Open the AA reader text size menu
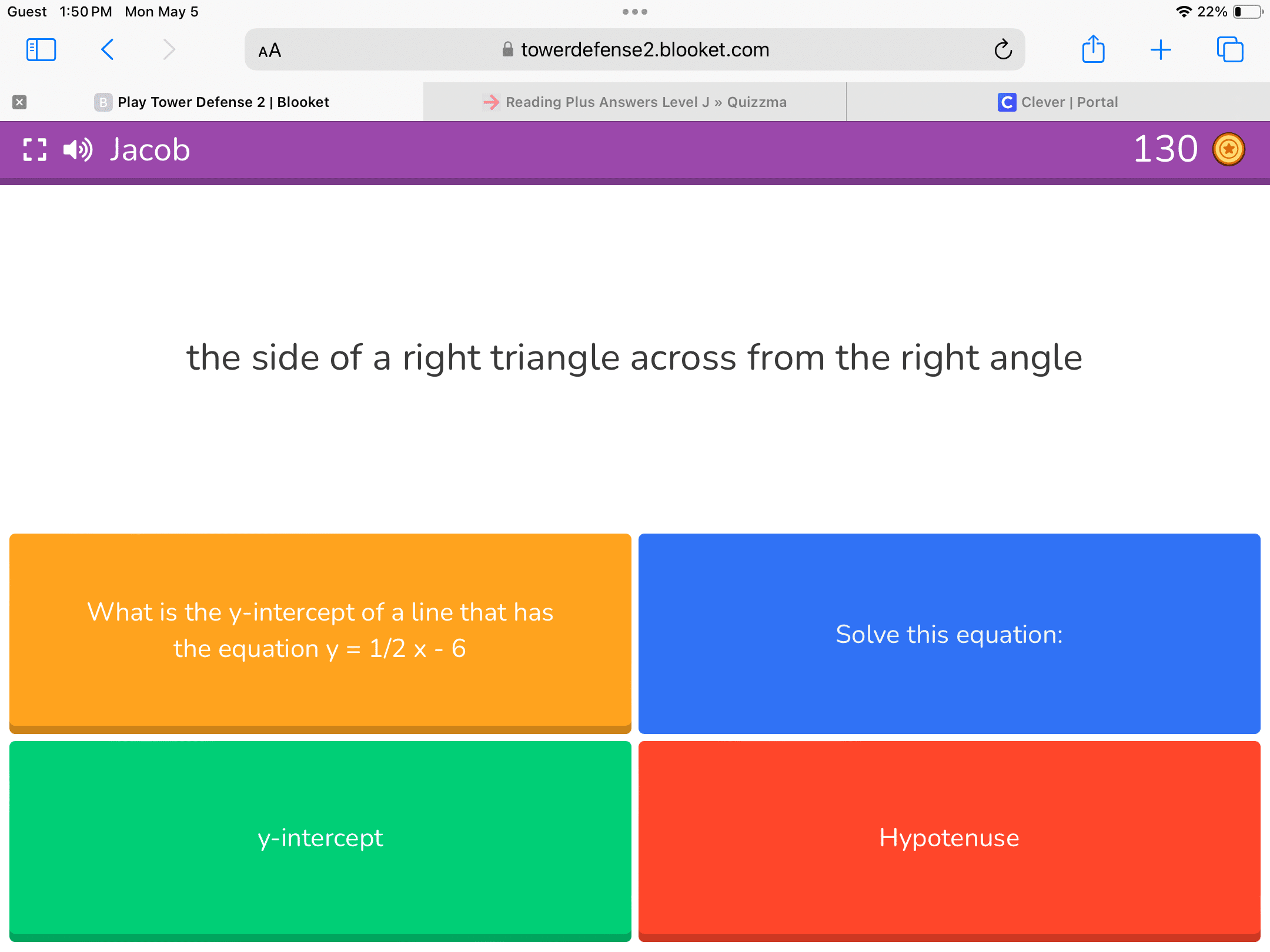The width and height of the screenshot is (1270, 952). pyautogui.click(x=270, y=51)
